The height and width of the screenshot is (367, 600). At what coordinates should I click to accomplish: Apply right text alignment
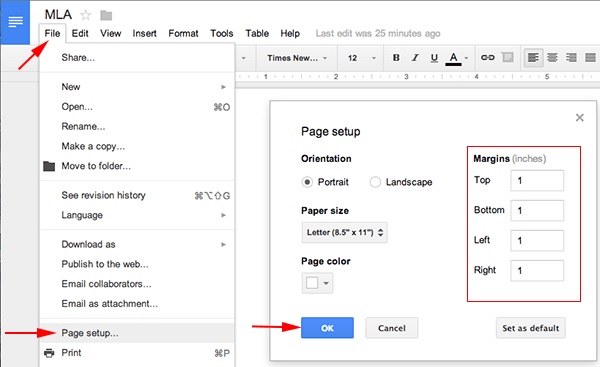pos(571,57)
